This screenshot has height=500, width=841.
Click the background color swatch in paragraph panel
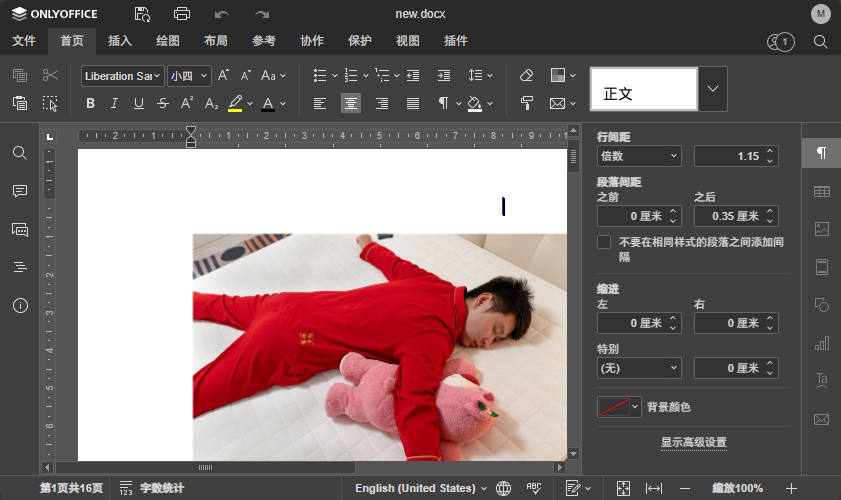point(612,407)
